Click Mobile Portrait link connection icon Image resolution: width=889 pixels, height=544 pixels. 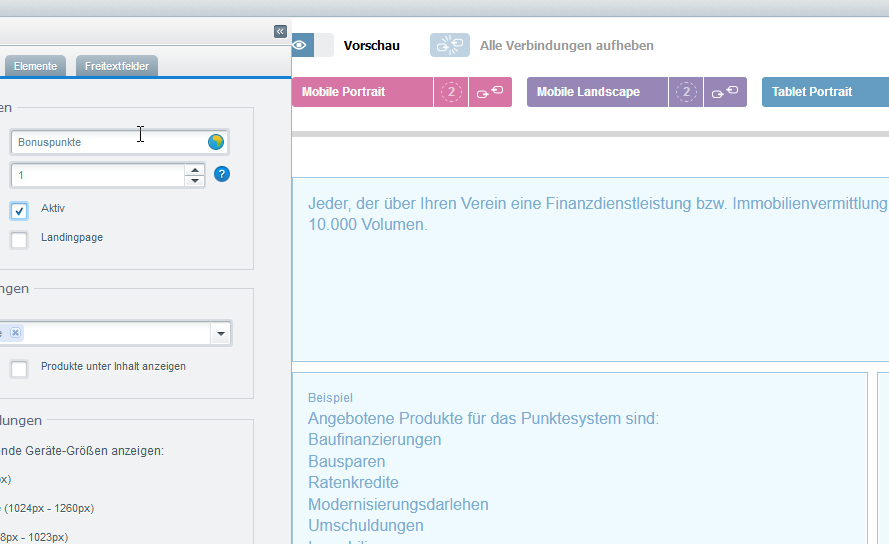pyautogui.click(x=490, y=92)
